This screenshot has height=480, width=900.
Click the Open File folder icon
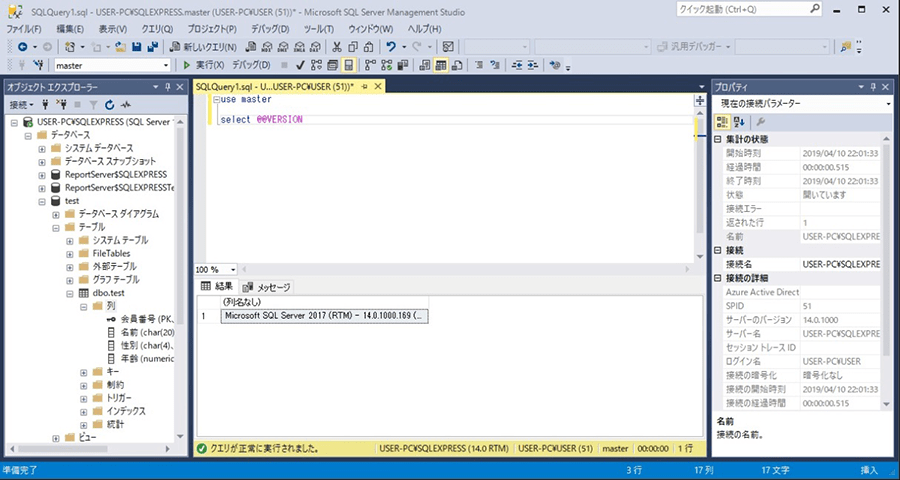121,47
